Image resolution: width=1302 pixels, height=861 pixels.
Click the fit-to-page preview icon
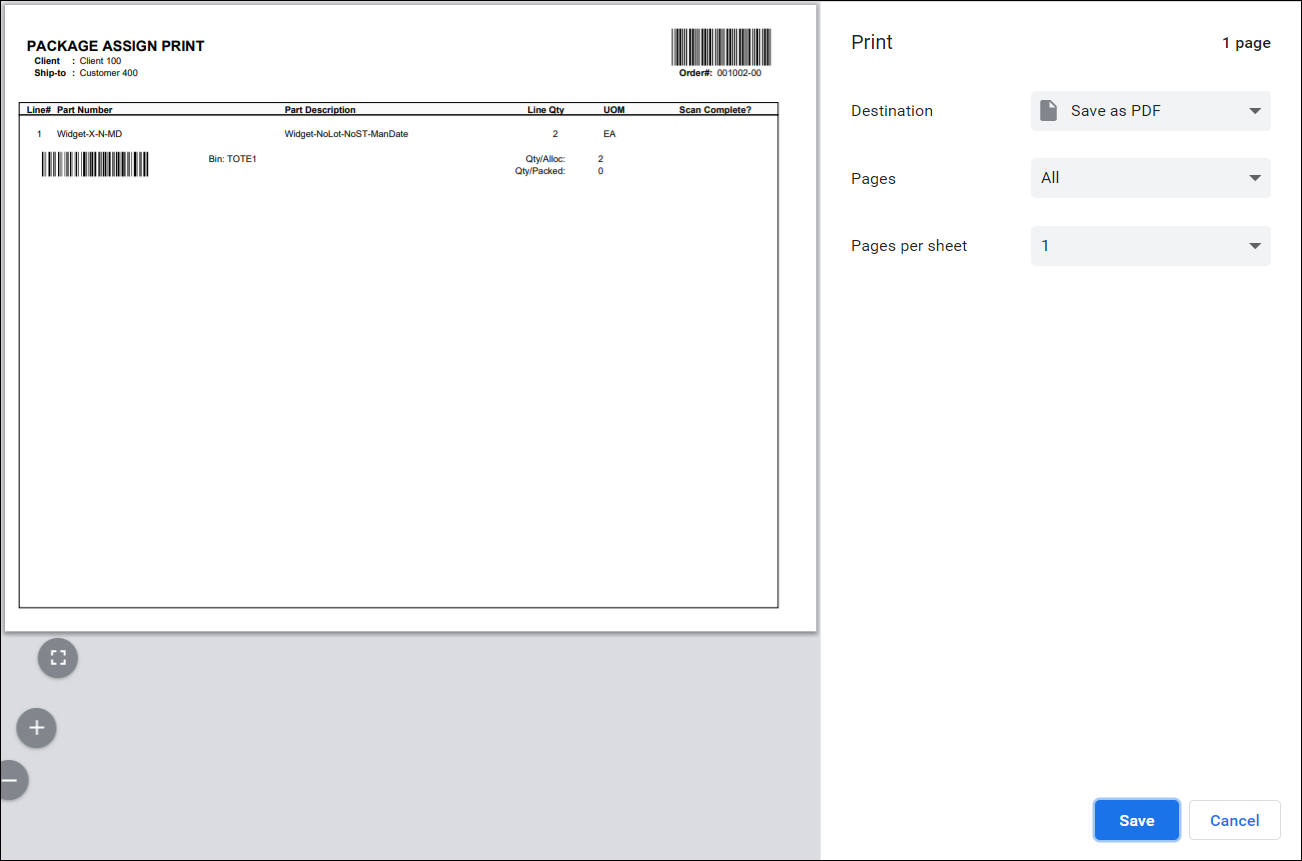point(57,658)
